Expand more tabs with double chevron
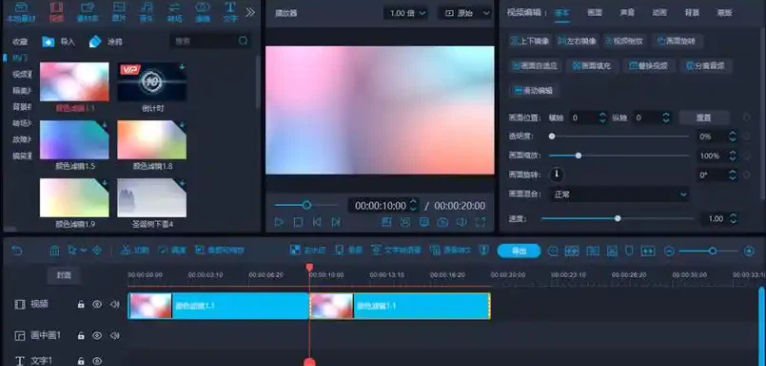766x366 pixels. (x=250, y=12)
